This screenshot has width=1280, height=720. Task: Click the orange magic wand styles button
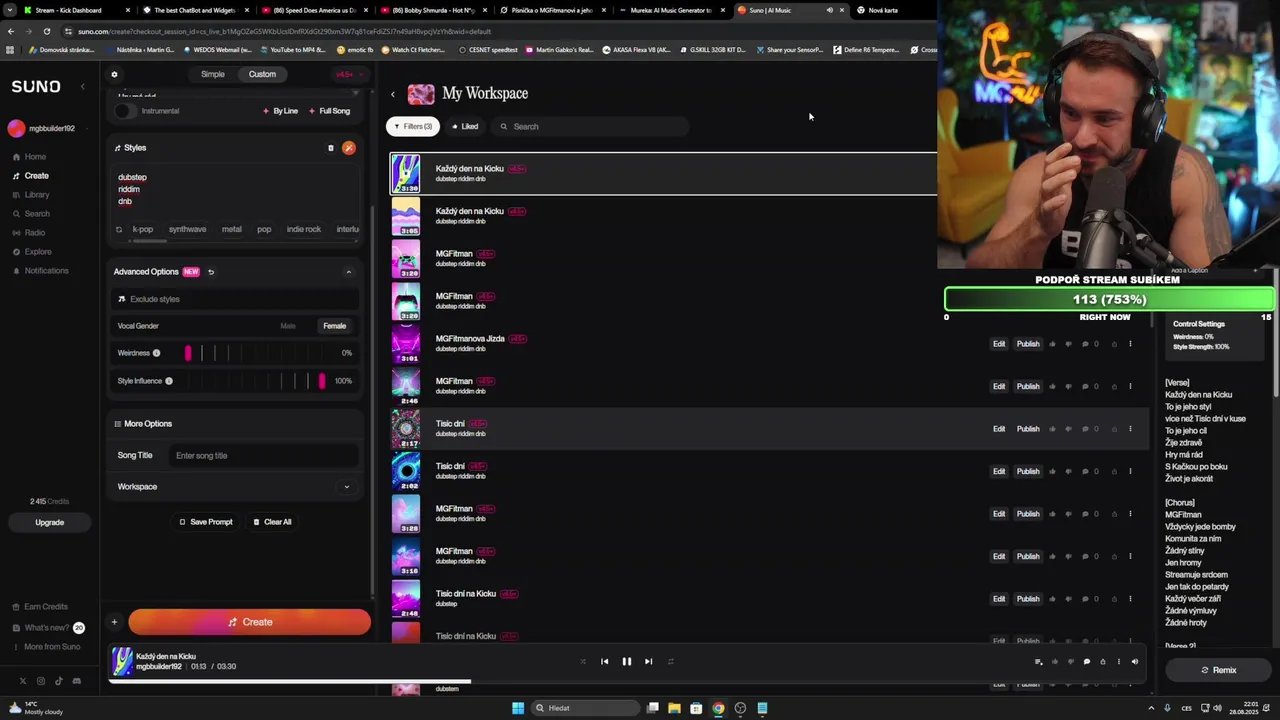click(348, 148)
